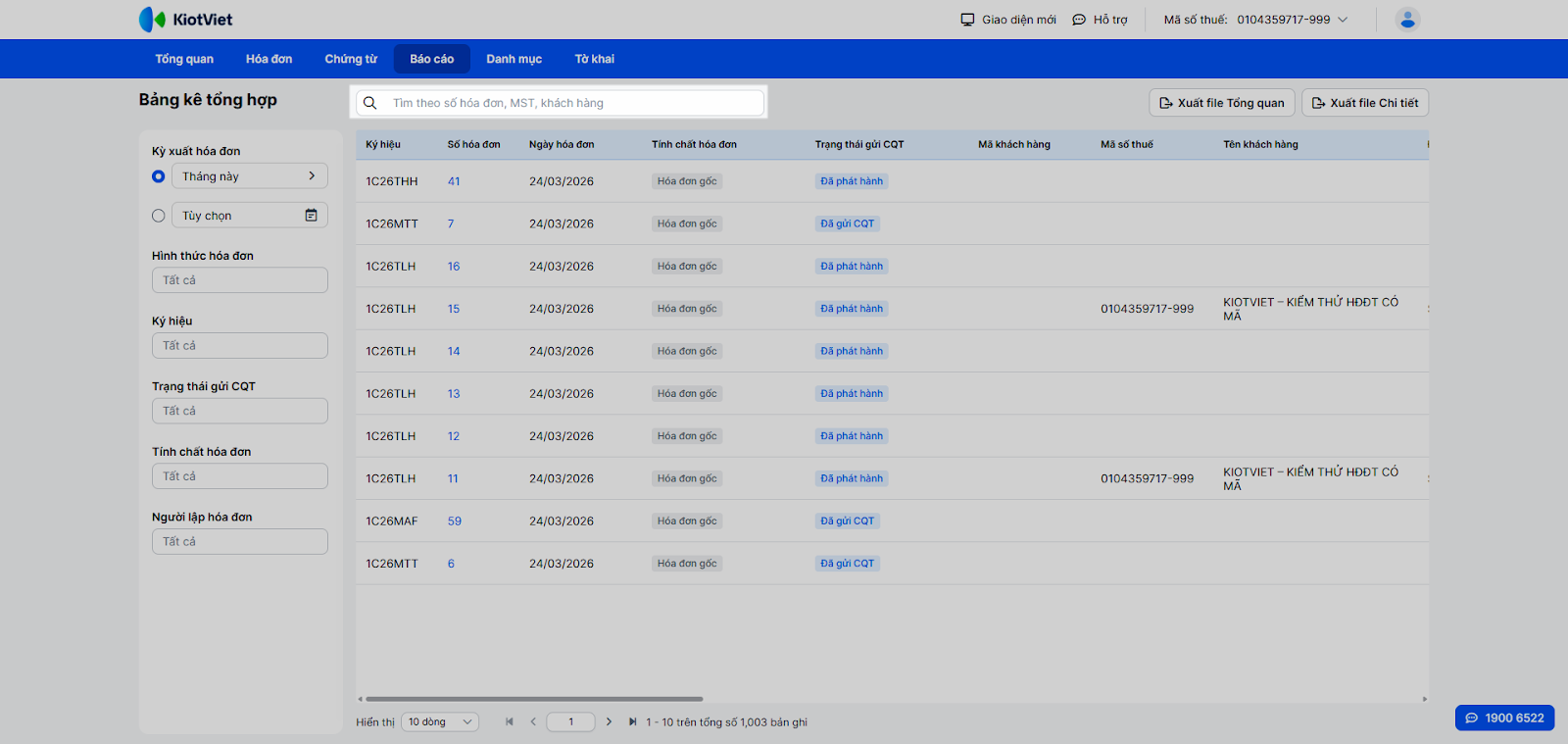Go to previous page arrow
1568x744 pixels.
point(533,722)
